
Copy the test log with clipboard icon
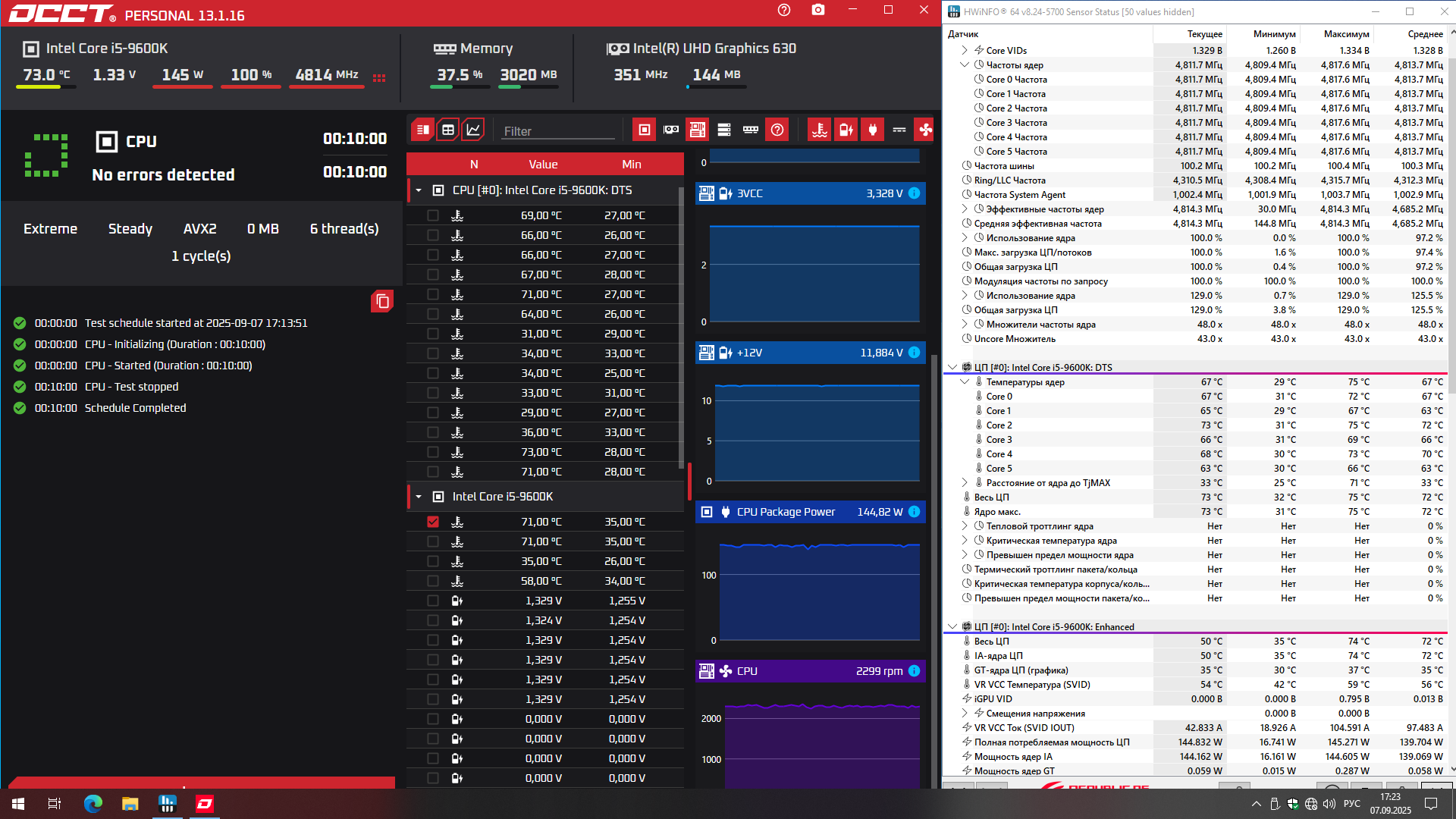click(382, 301)
